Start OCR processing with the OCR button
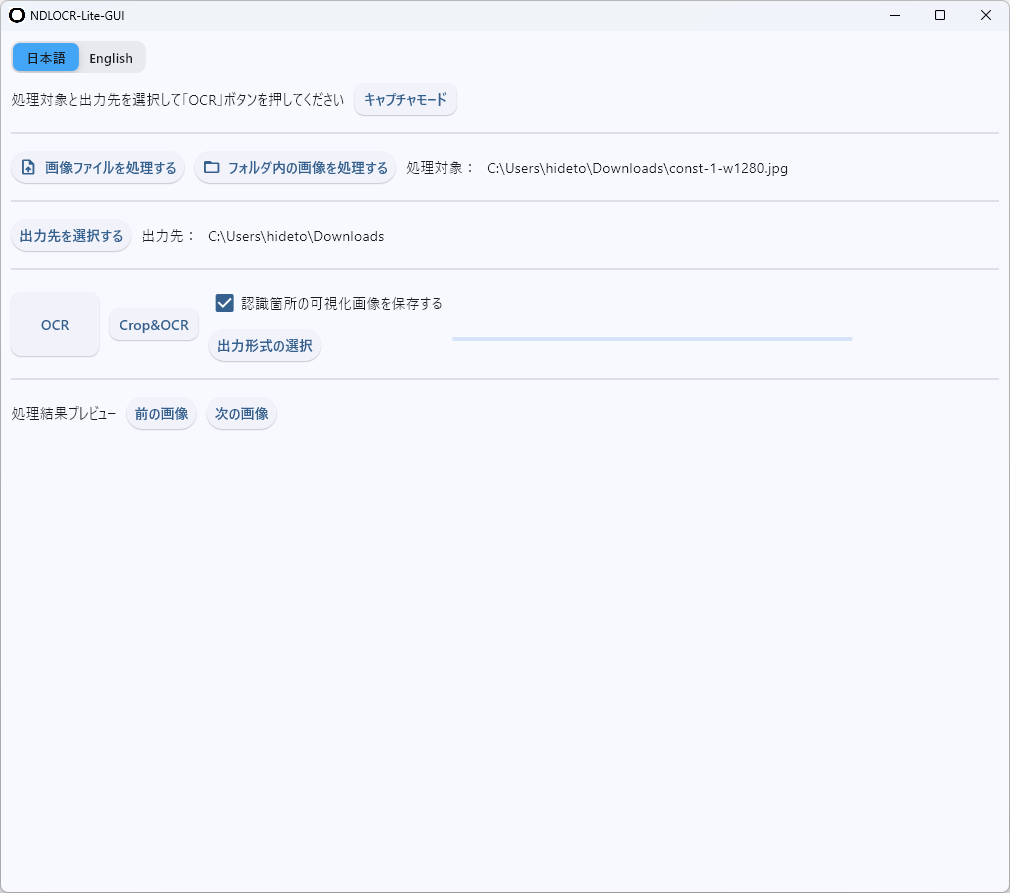The width and height of the screenshot is (1010, 893). [54, 324]
